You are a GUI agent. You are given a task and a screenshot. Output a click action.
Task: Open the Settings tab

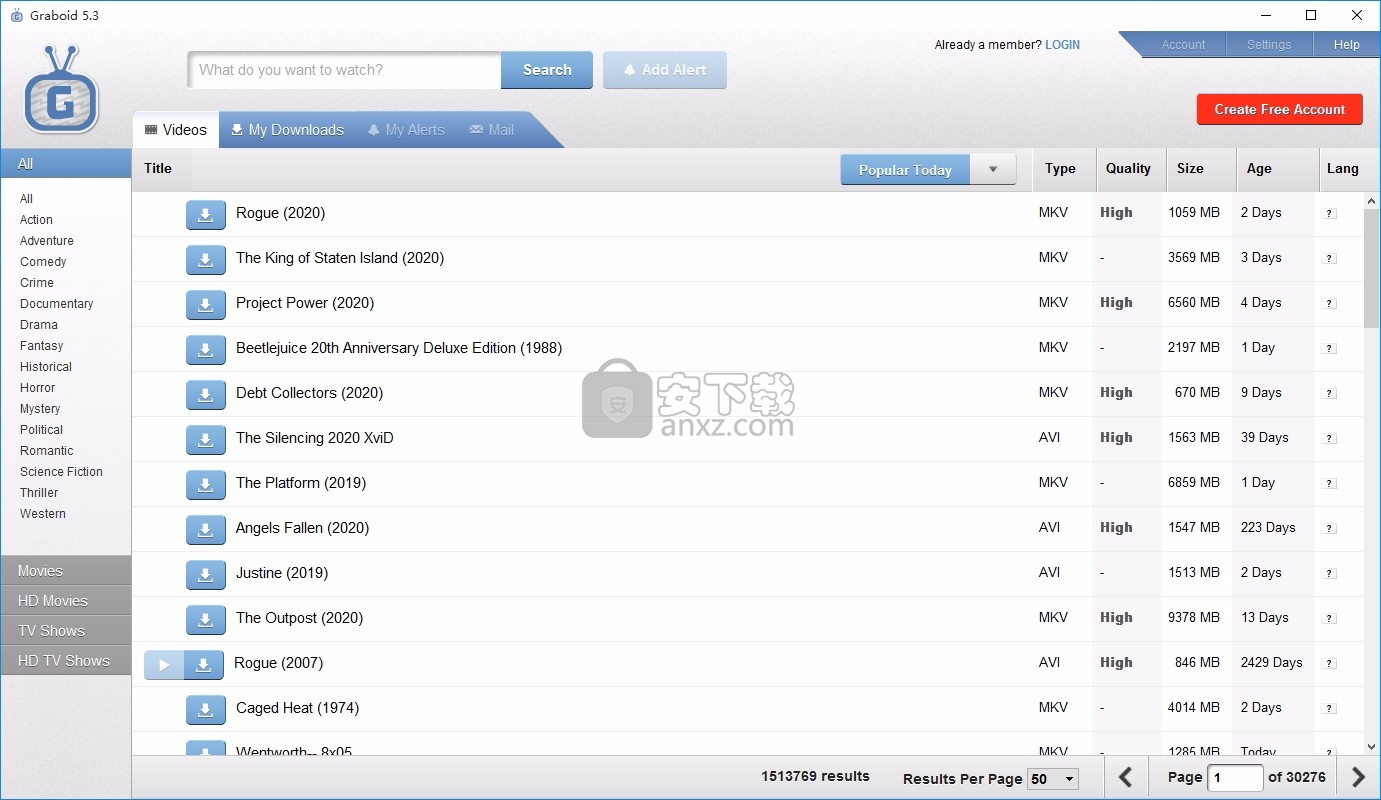1269,44
